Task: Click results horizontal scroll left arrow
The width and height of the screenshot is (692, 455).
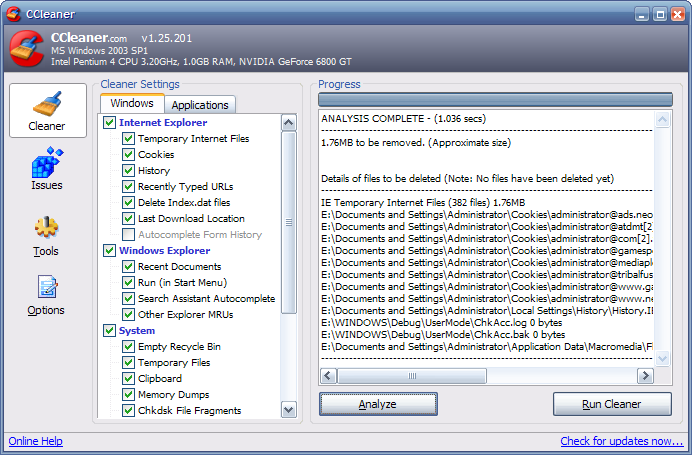Action: 328,376
